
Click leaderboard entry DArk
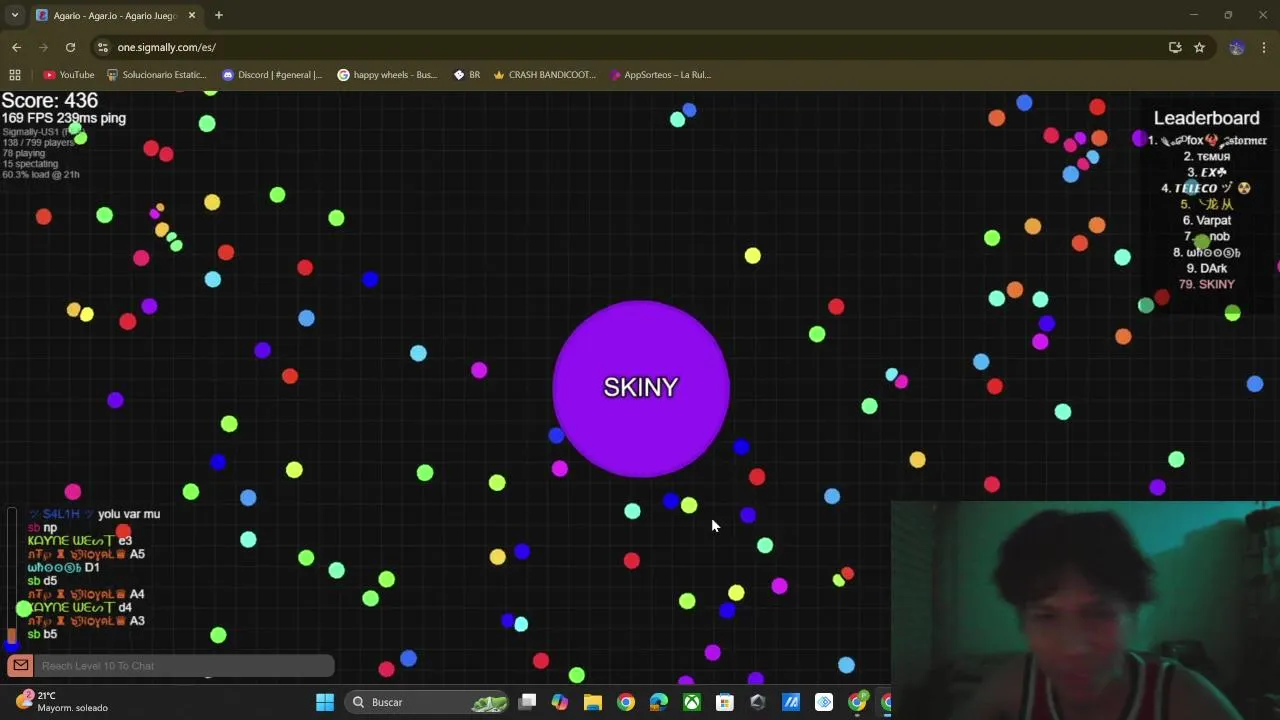point(1207,268)
